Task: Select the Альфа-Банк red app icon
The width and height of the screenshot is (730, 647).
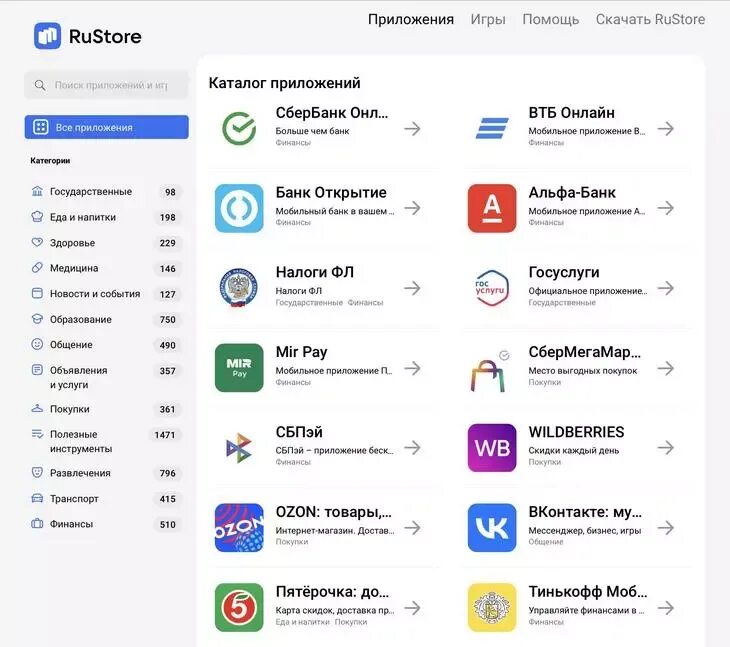Action: pyautogui.click(x=492, y=208)
